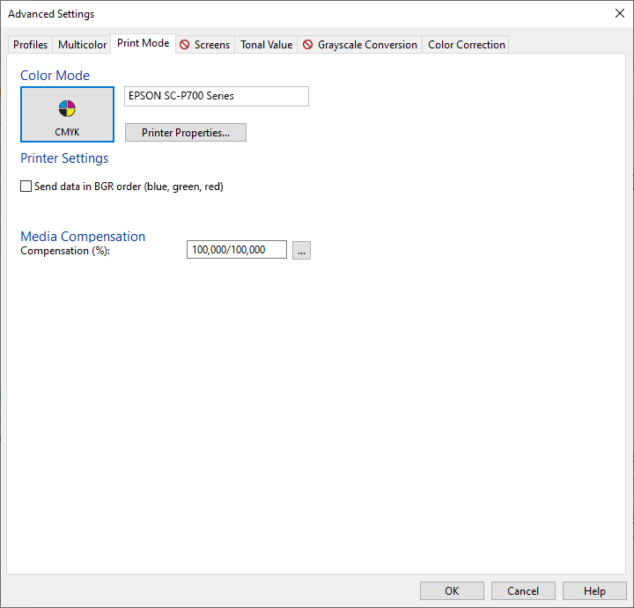Show the Color Correction tab
This screenshot has width=634, height=608.
(466, 45)
